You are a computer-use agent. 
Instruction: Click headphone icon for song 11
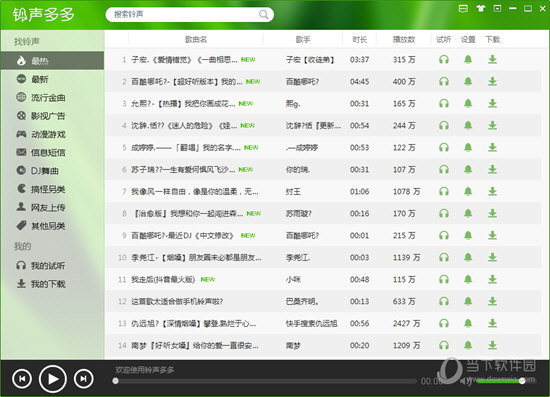[x=444, y=280]
